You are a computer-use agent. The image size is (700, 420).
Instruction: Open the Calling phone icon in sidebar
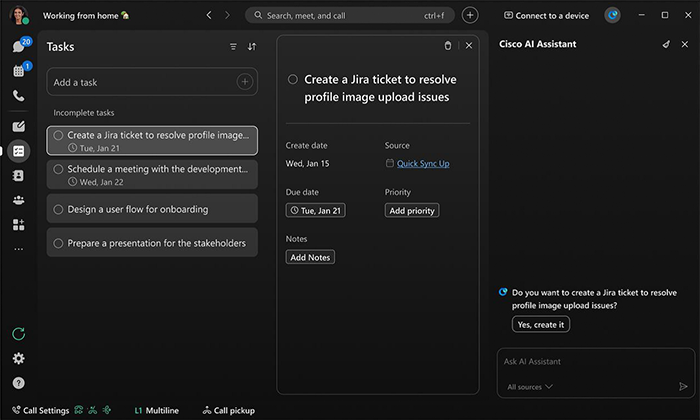(x=18, y=96)
